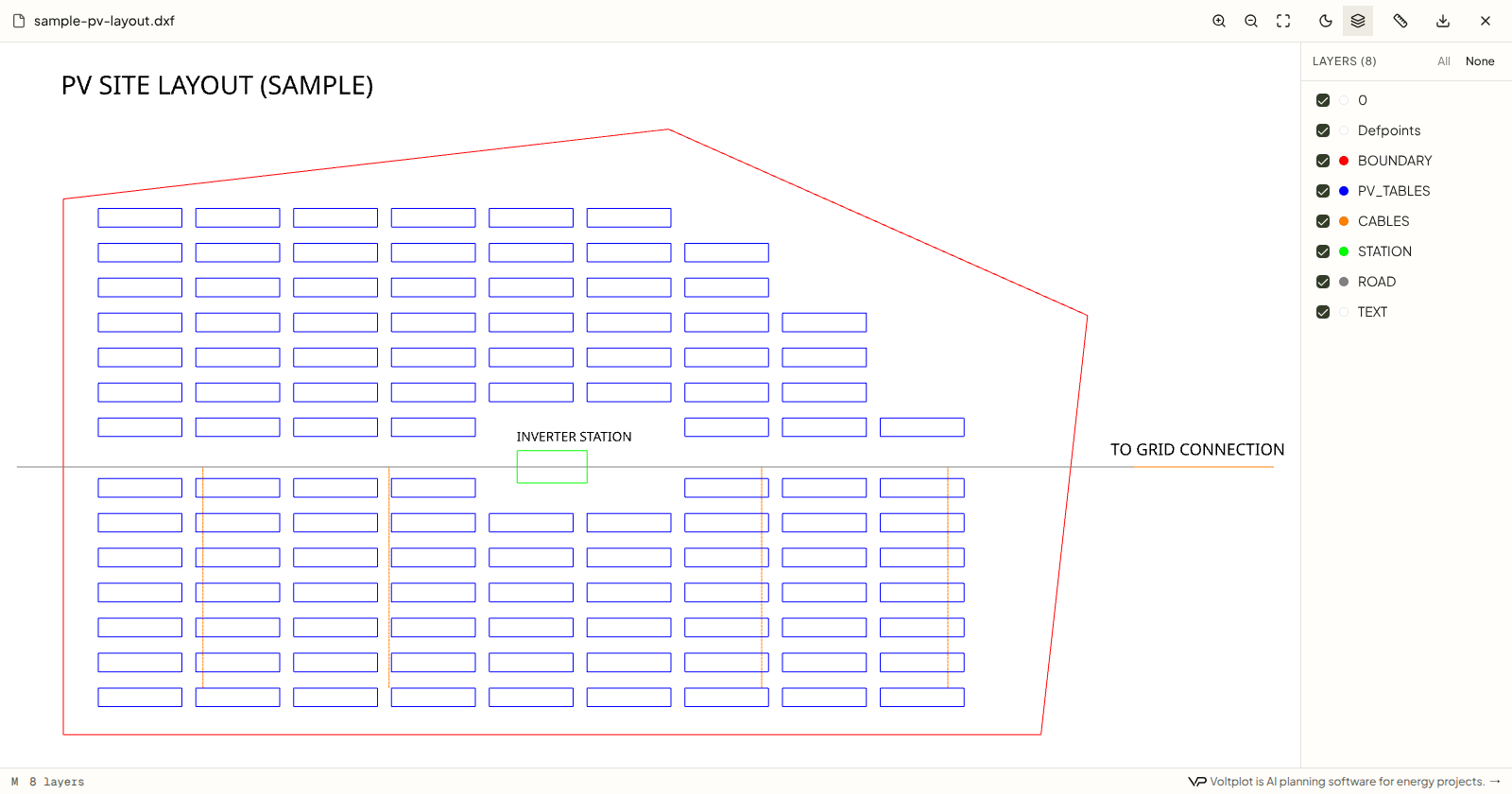Zoom in on the drawing
Image resolution: width=1512 pixels, height=794 pixels.
1219,21
